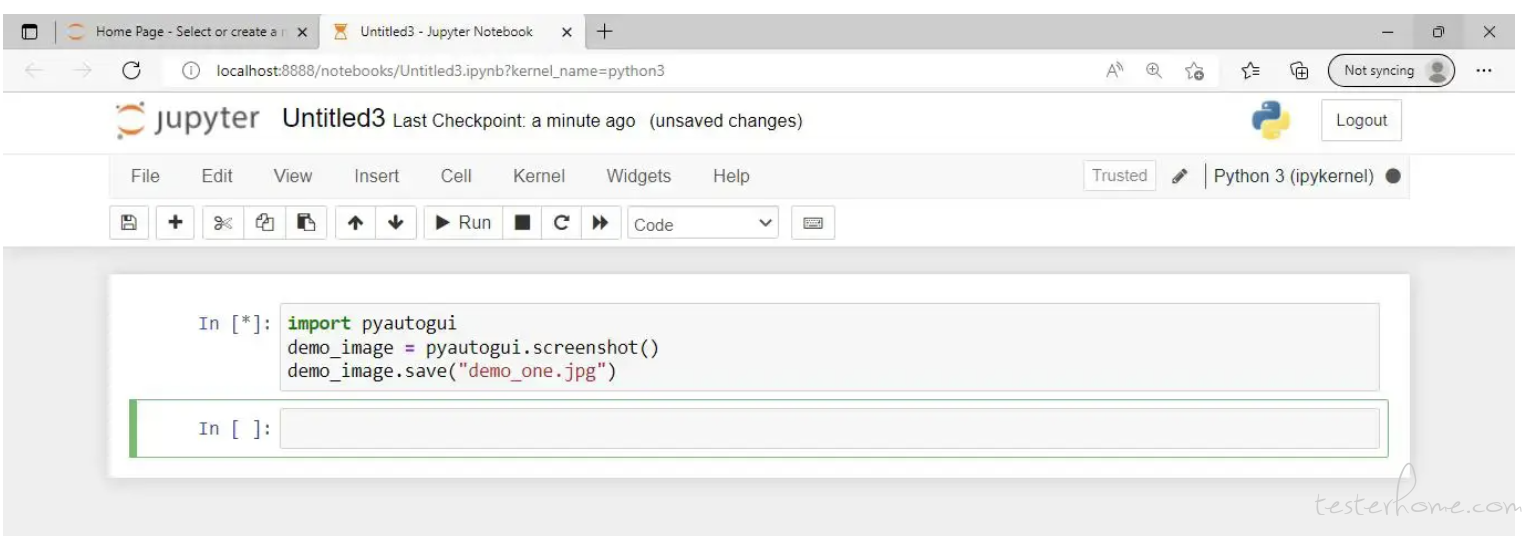Click the Logout button
1524x536 pixels.
tap(1361, 121)
